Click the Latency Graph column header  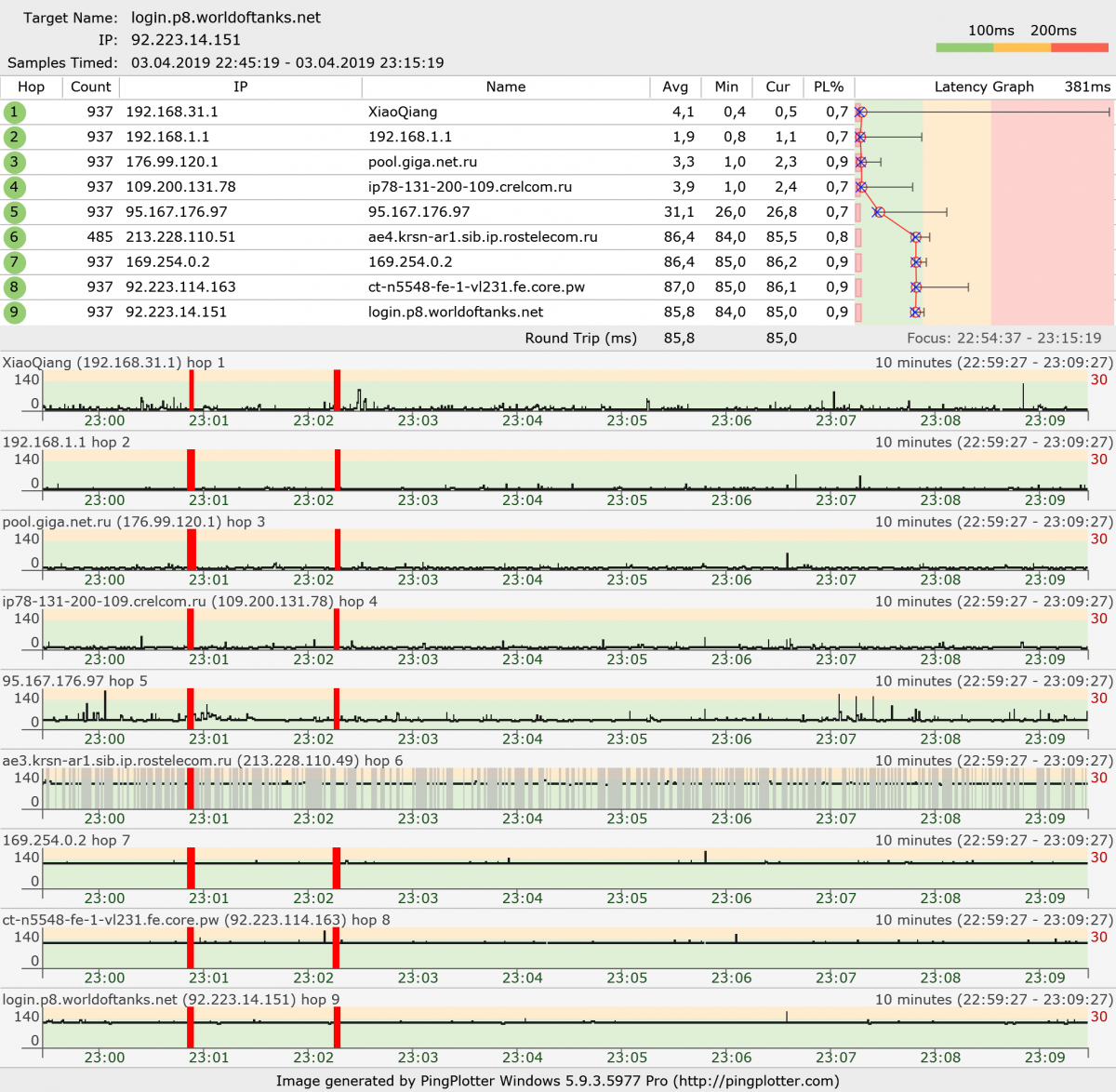[984, 87]
